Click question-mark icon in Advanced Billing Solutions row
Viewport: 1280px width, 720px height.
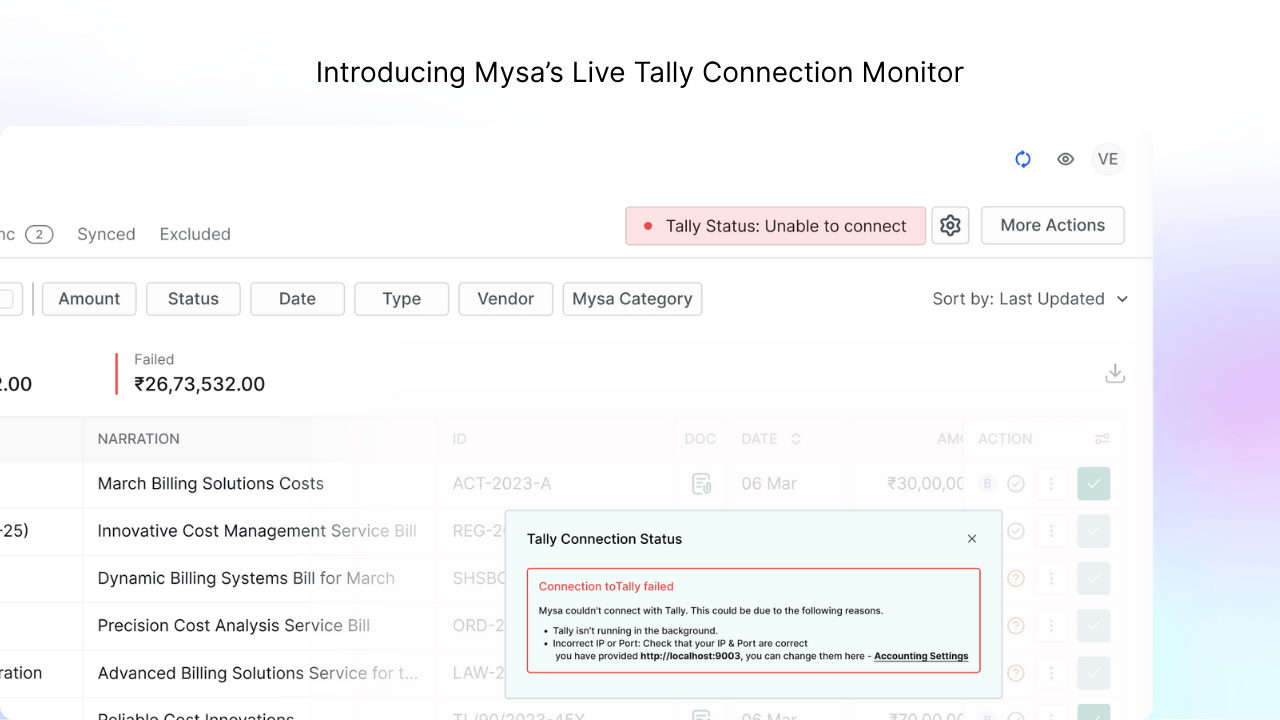(x=1016, y=673)
